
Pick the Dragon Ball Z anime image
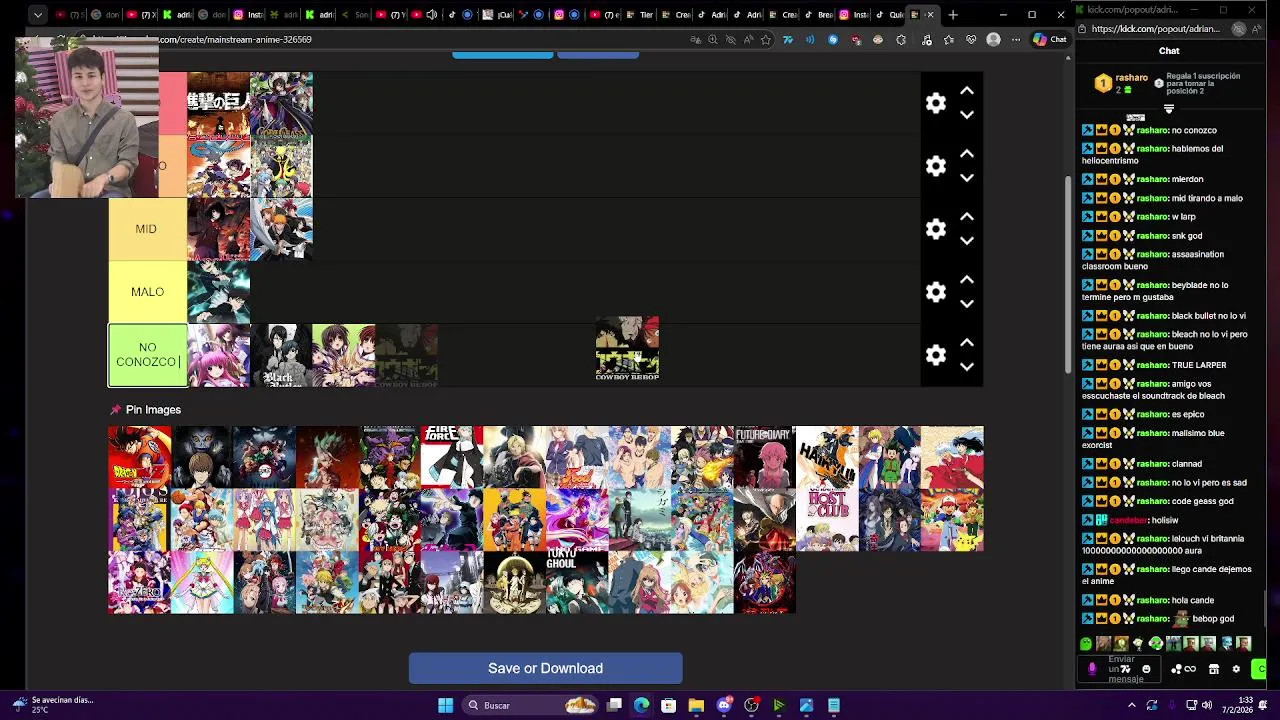click(139, 457)
